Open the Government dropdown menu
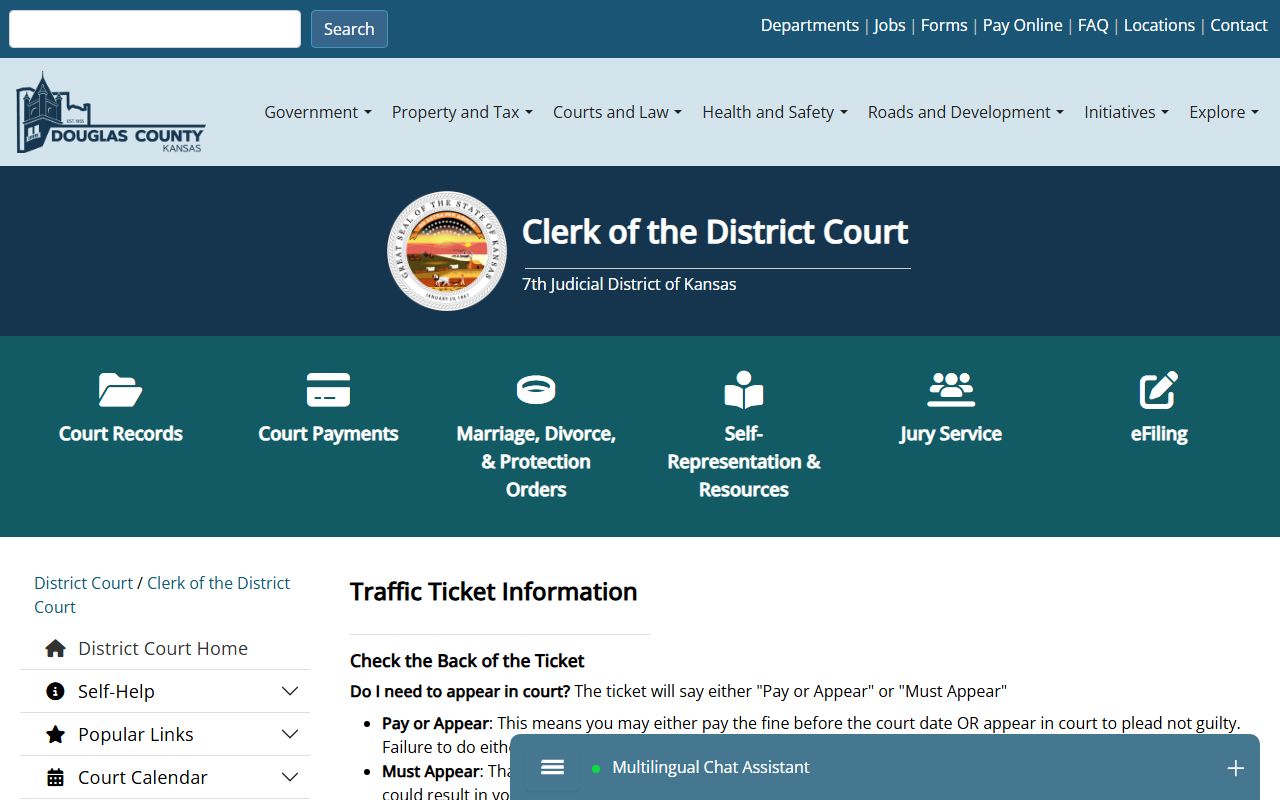1280x800 pixels. [318, 112]
